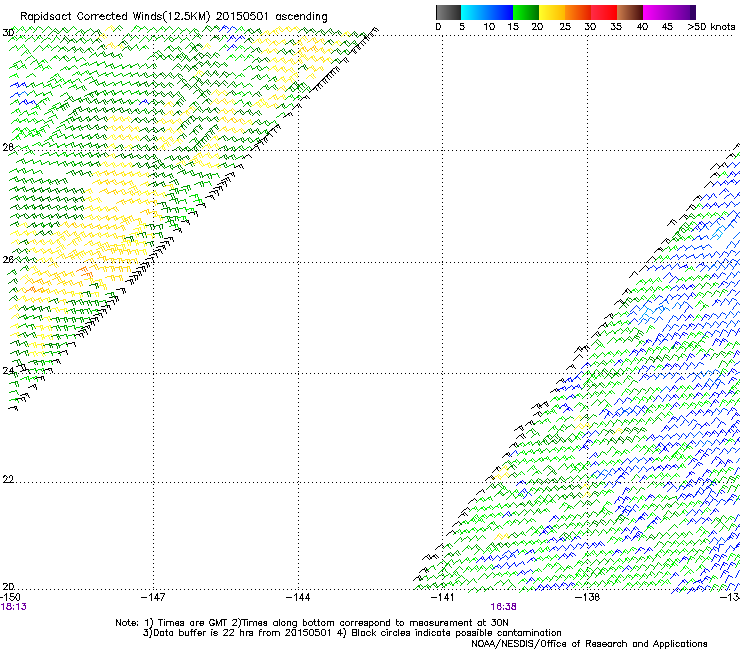
Task: Click latitude label '26'
Action: click(8, 260)
